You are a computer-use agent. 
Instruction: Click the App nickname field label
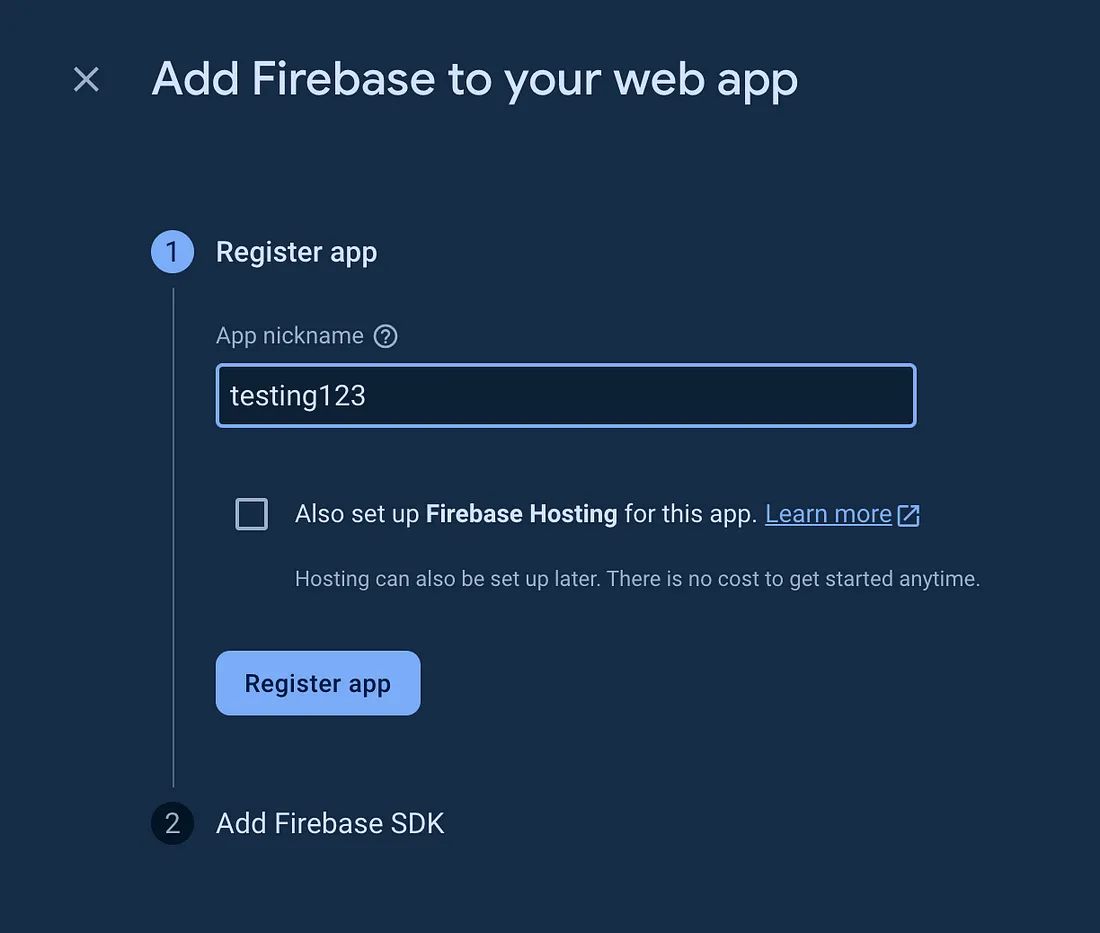(290, 336)
